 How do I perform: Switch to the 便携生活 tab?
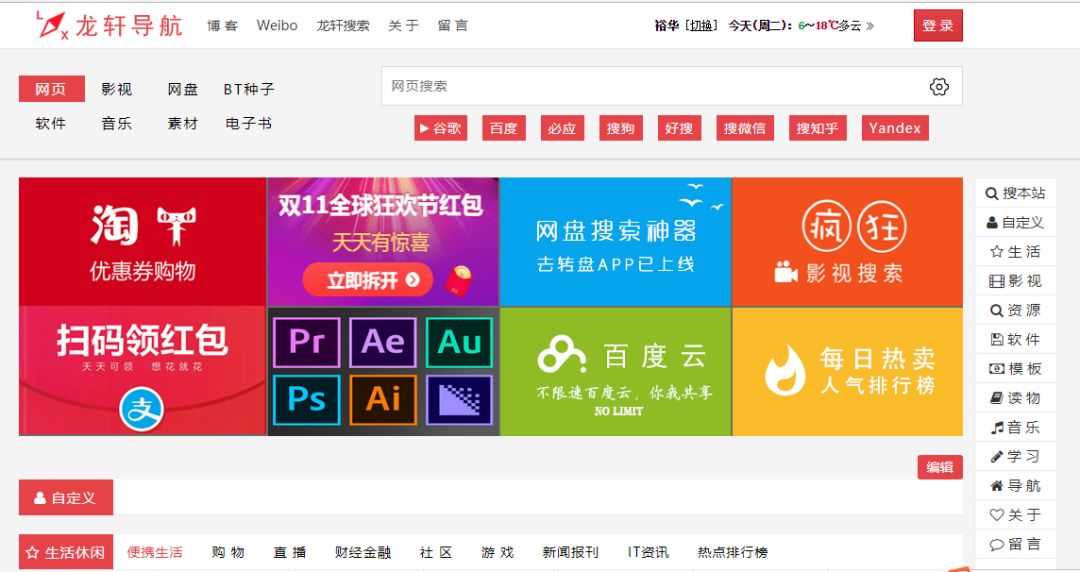(155, 552)
